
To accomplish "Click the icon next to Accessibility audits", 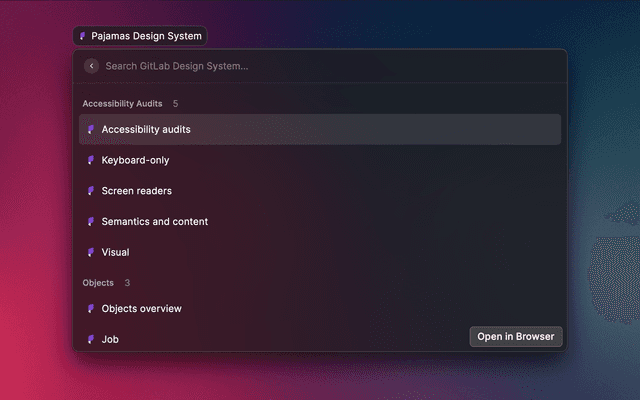I will coord(91,129).
